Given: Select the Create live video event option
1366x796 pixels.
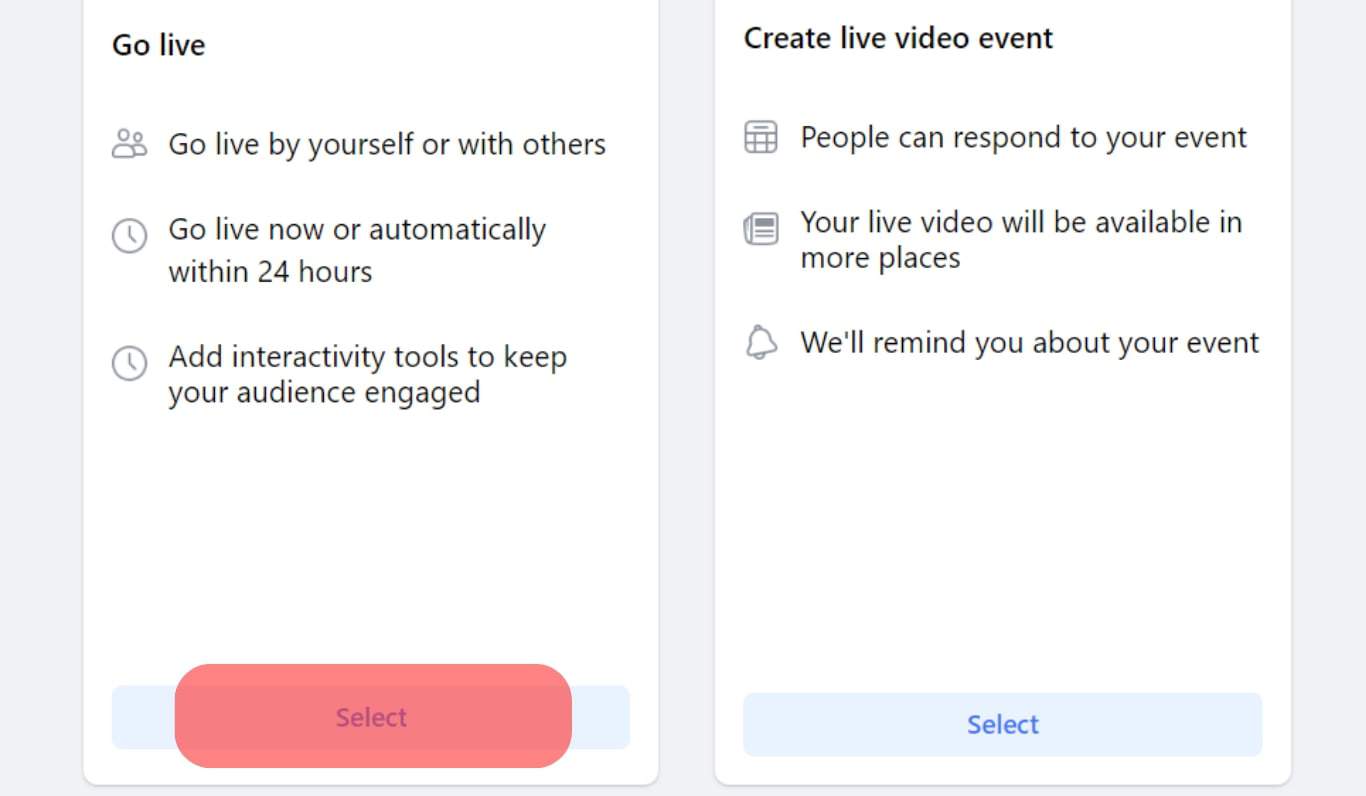Looking at the screenshot, I should click(1002, 724).
